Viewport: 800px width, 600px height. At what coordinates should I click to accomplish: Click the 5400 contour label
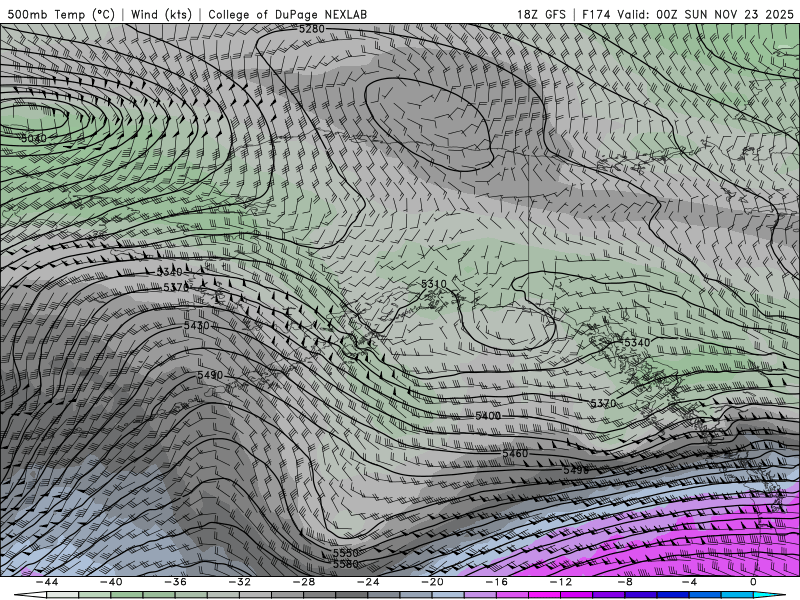click(x=488, y=416)
